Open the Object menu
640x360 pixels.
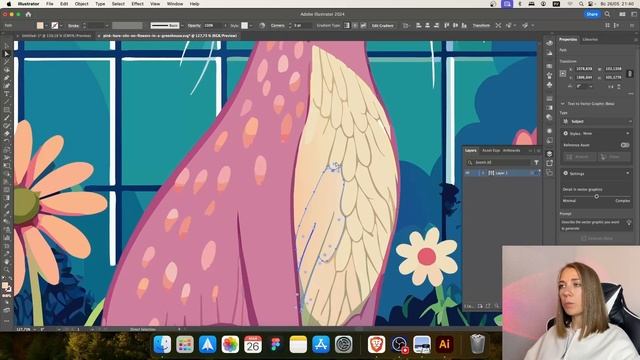click(x=82, y=4)
